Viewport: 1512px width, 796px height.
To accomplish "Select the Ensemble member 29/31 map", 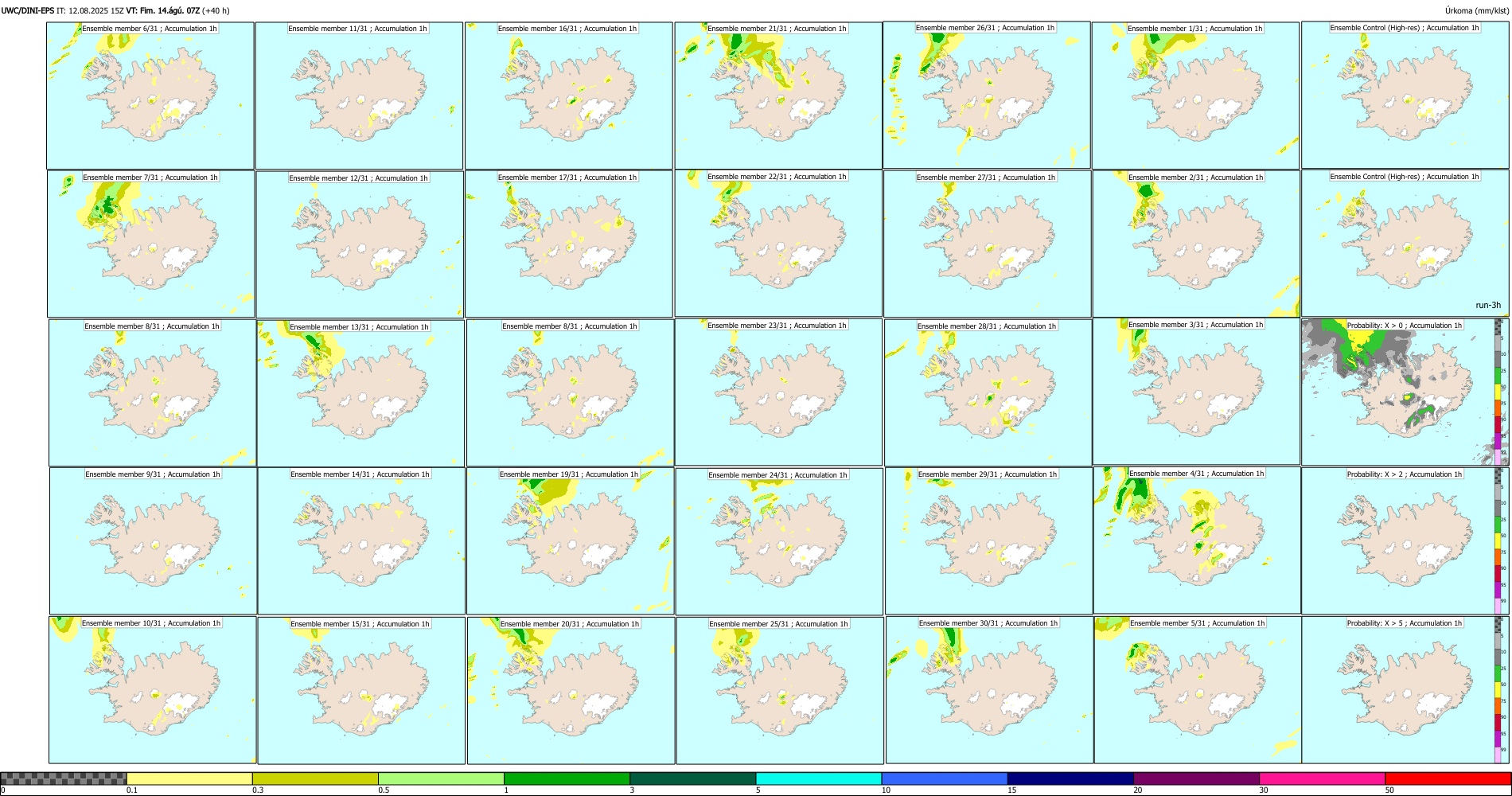I will (x=988, y=540).
